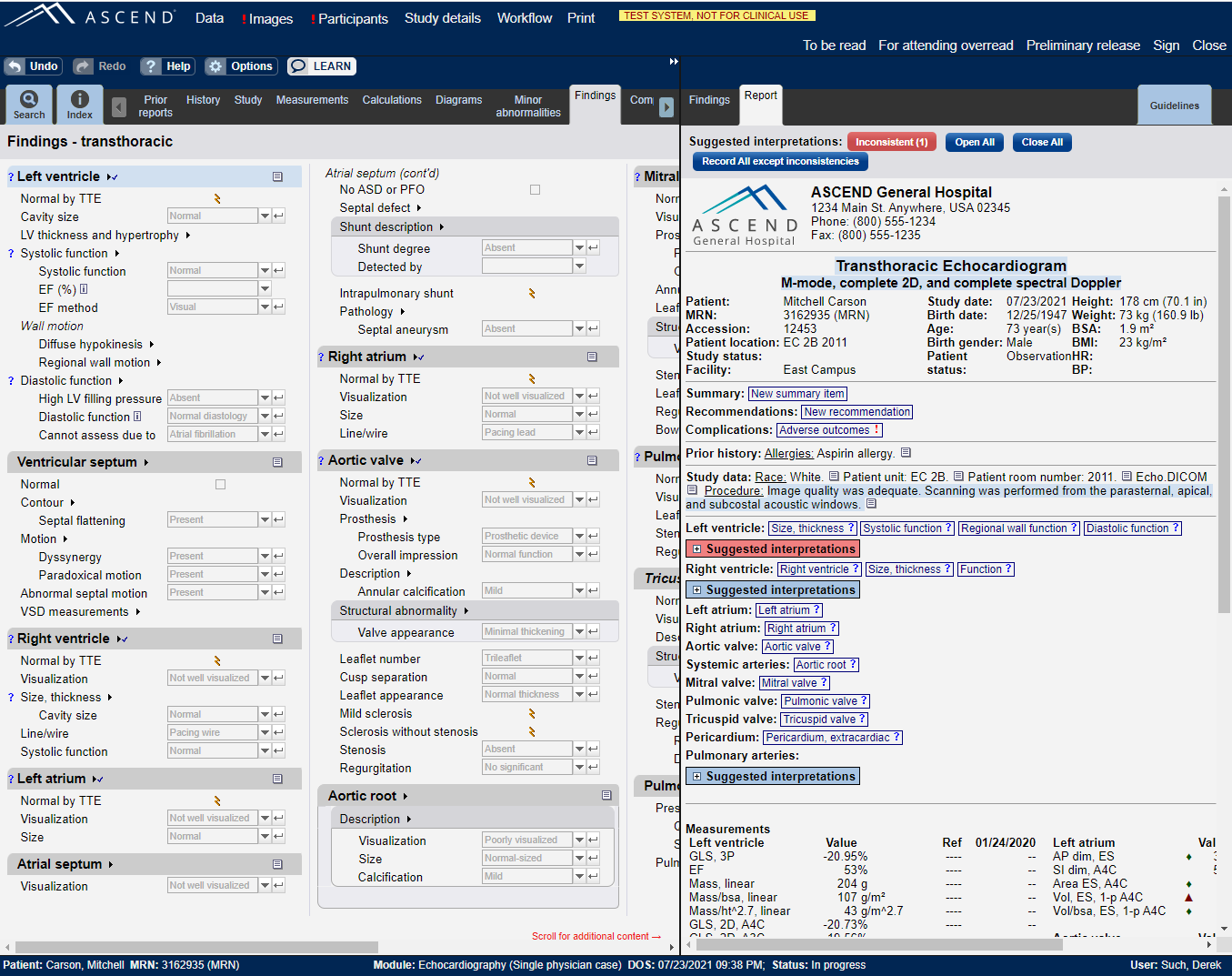
Task: Open the Workflow menu
Action: pos(525,18)
